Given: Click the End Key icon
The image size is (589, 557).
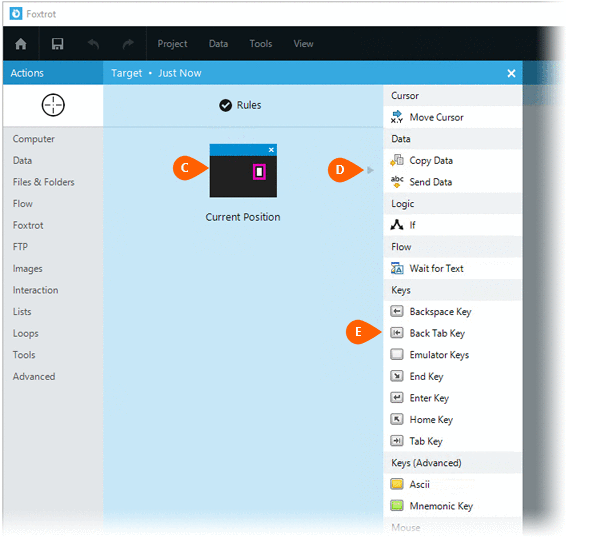Looking at the screenshot, I should tap(397, 376).
